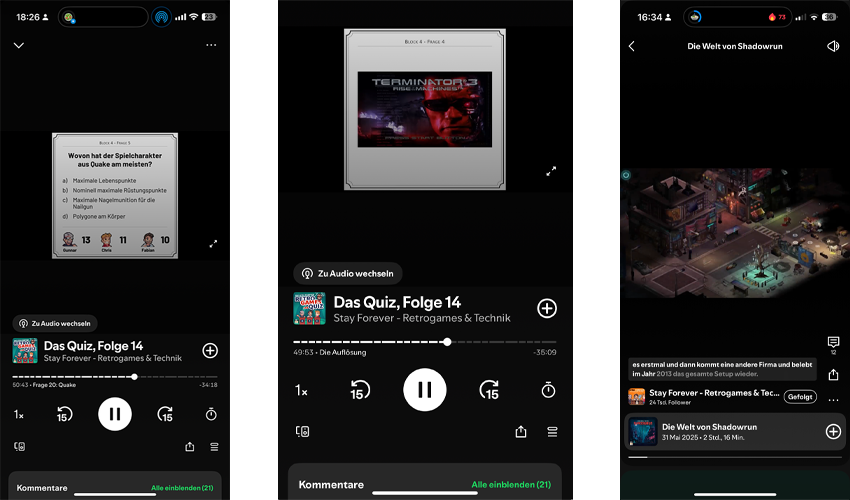The width and height of the screenshot is (850, 500).
Task: Add episode via plus icon in middle phone
Action: [546, 308]
